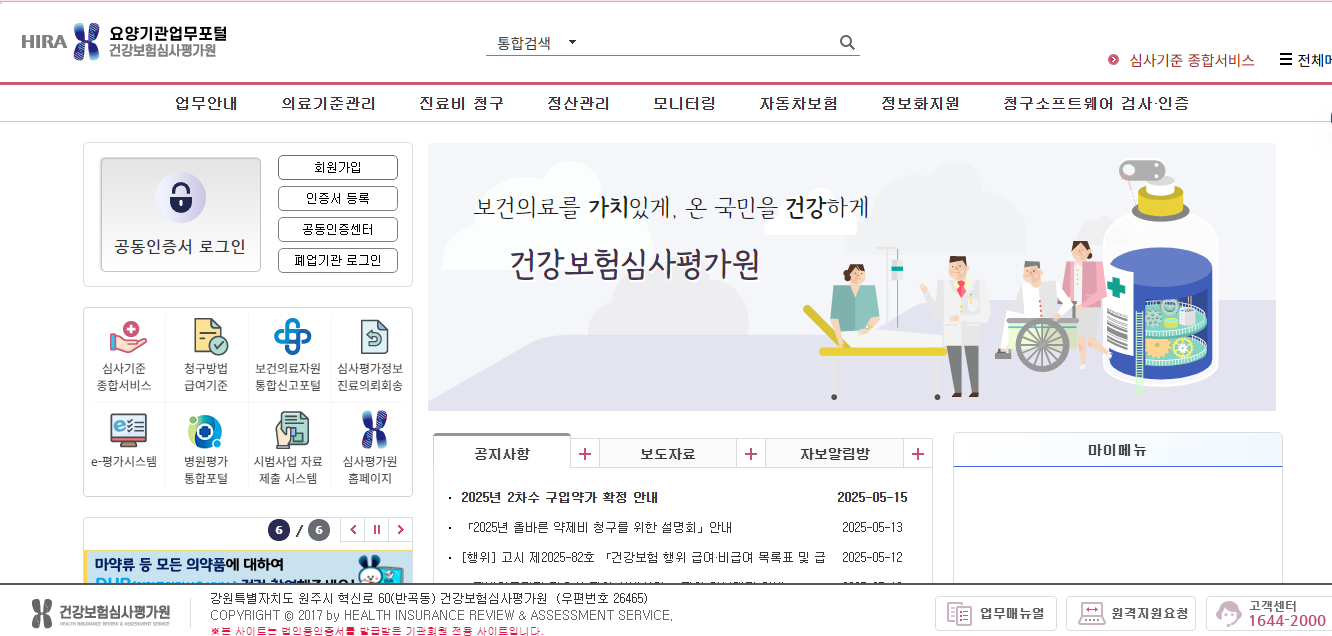Click the 업무매뉴얼 footer button
1332x636 pixels.
click(996, 613)
